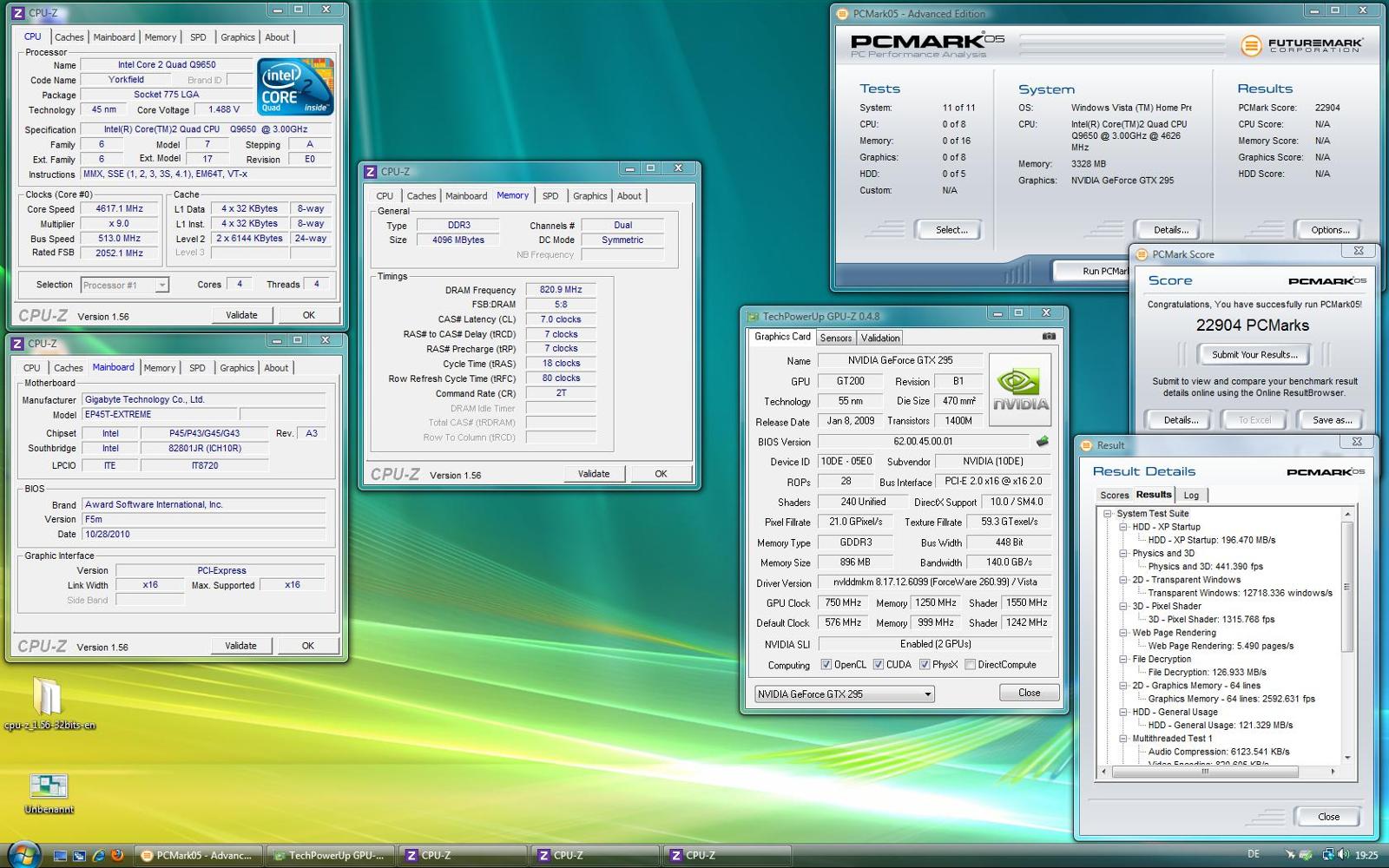Image resolution: width=1389 pixels, height=868 pixels.
Task: Click the PCMark05 taskbar button
Action: click(199, 855)
